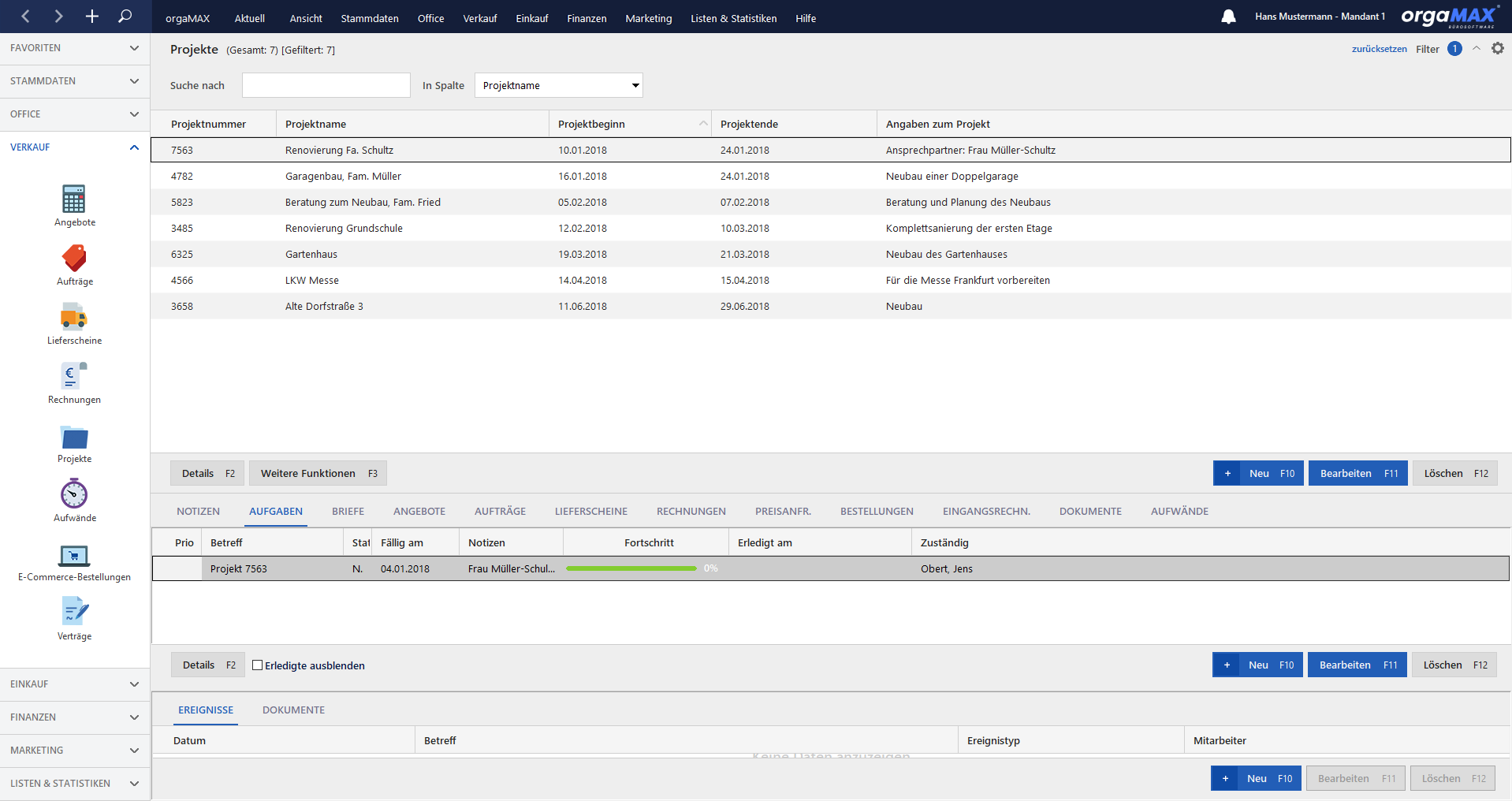Switch to the BESTELLUNGEN tab

[877, 512]
